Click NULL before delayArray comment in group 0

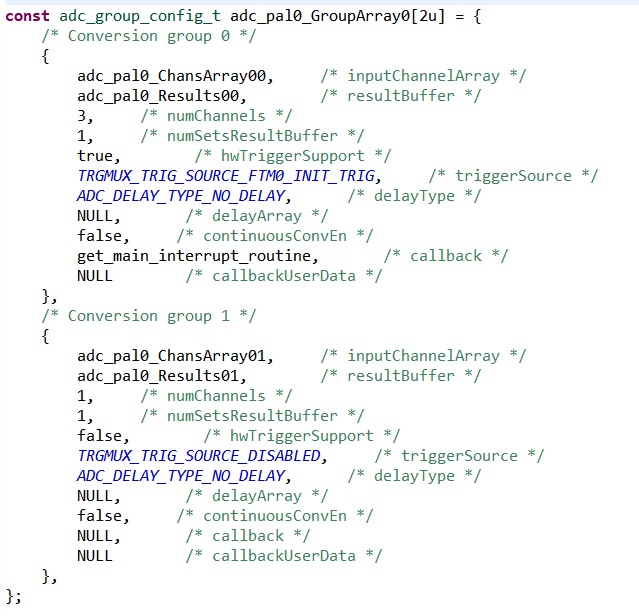(95, 216)
